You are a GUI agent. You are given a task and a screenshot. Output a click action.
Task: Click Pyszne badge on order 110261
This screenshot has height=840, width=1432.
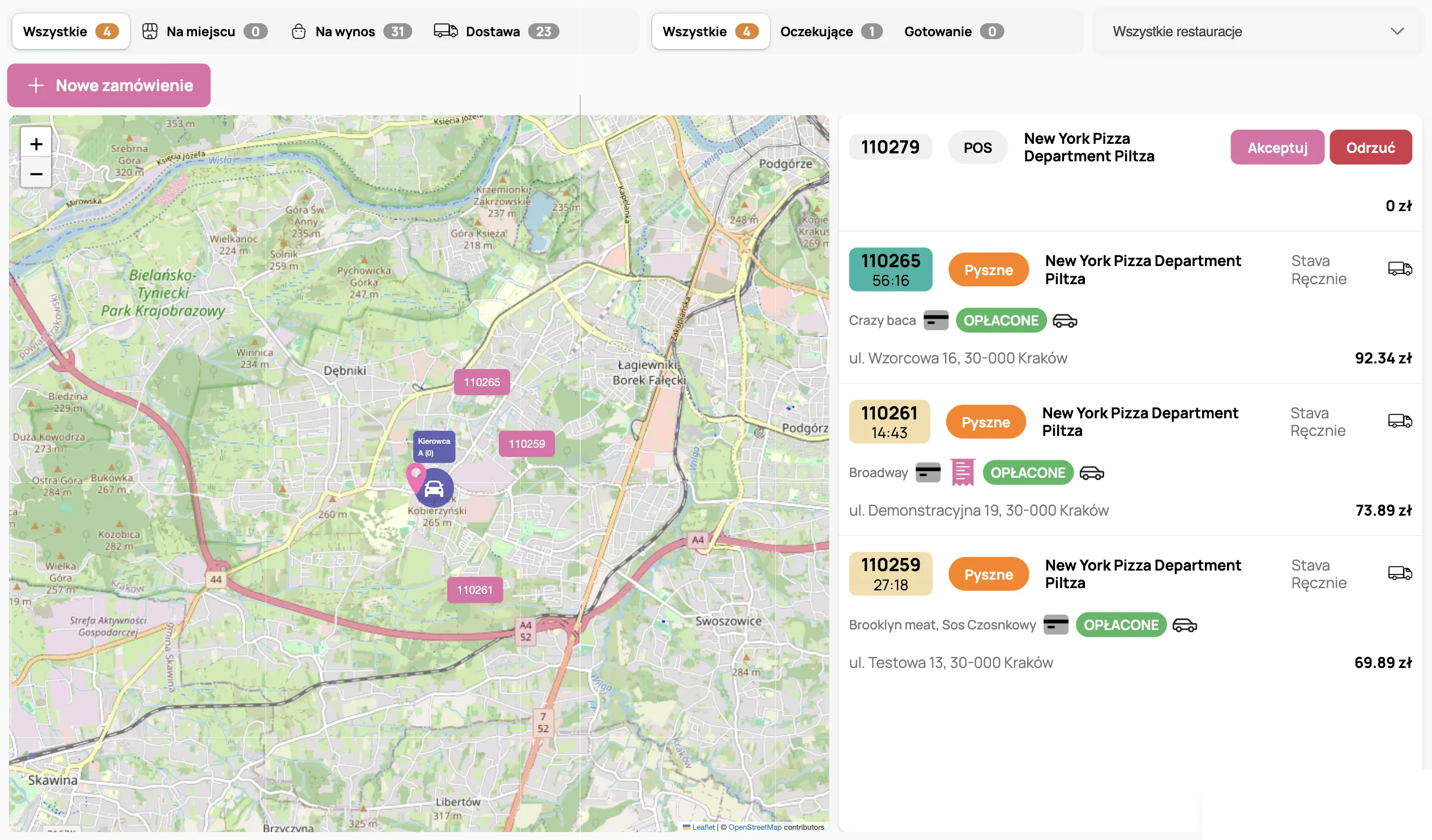pos(985,422)
